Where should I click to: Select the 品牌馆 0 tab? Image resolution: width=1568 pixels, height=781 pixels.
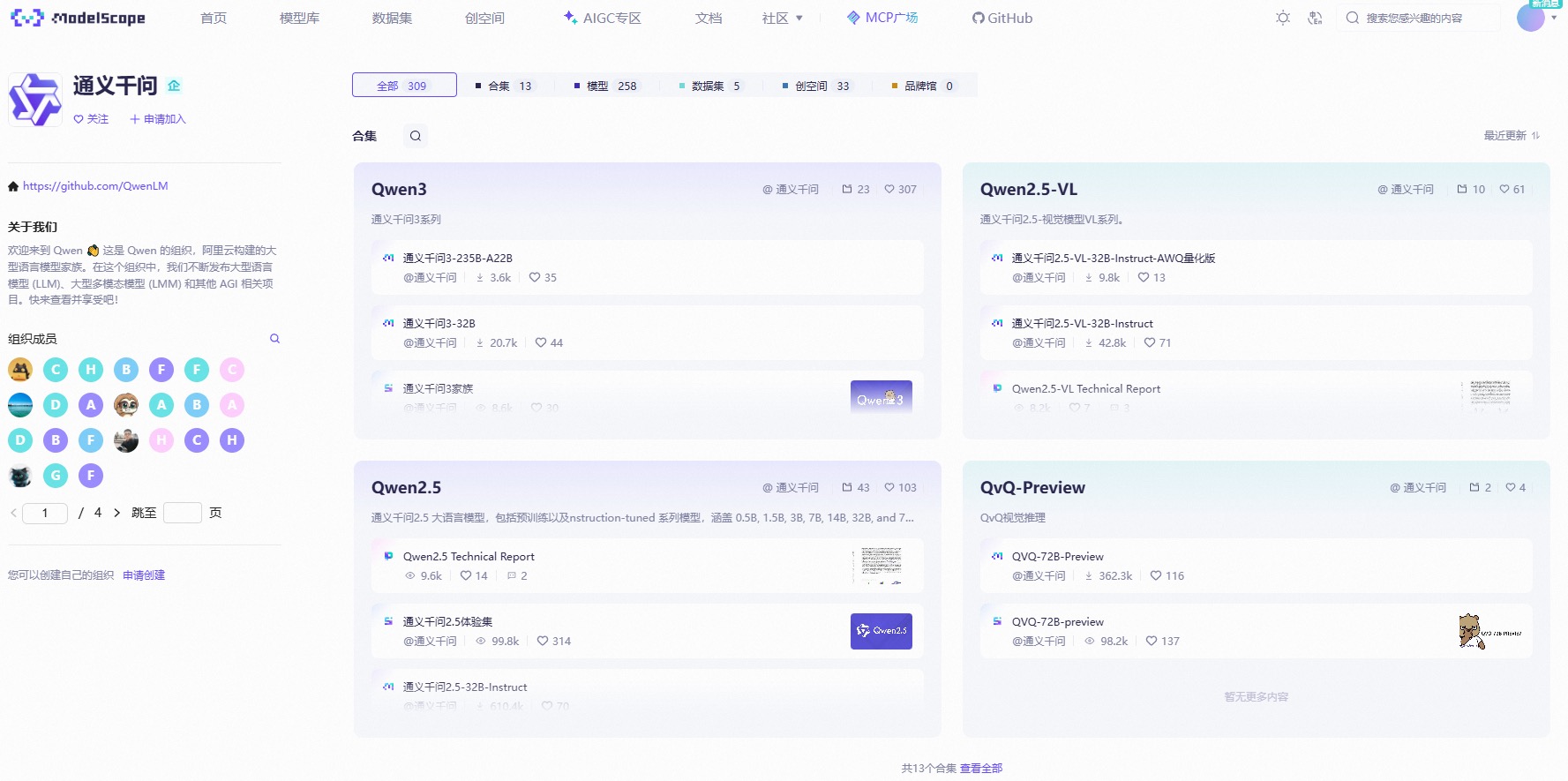coord(922,86)
